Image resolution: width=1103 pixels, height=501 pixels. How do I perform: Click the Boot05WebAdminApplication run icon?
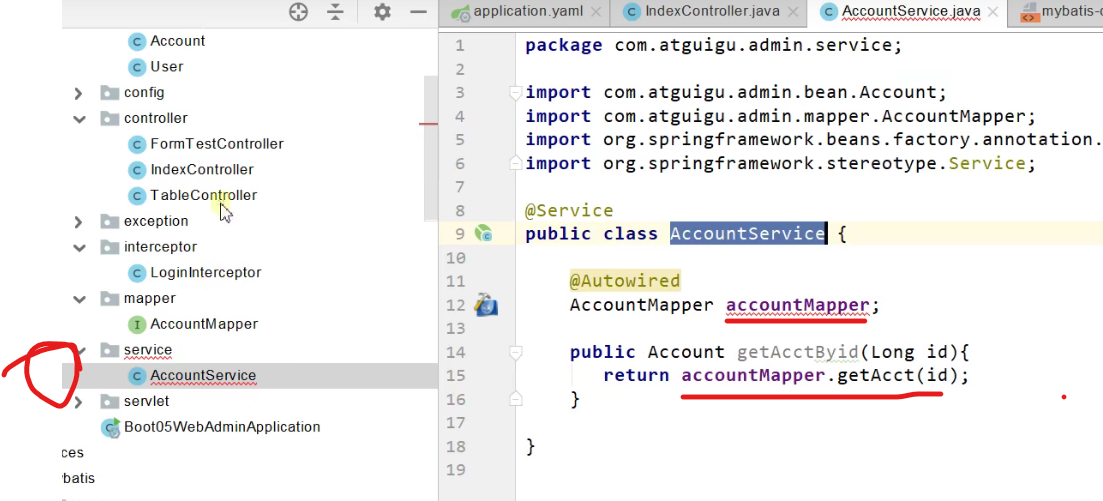110,427
